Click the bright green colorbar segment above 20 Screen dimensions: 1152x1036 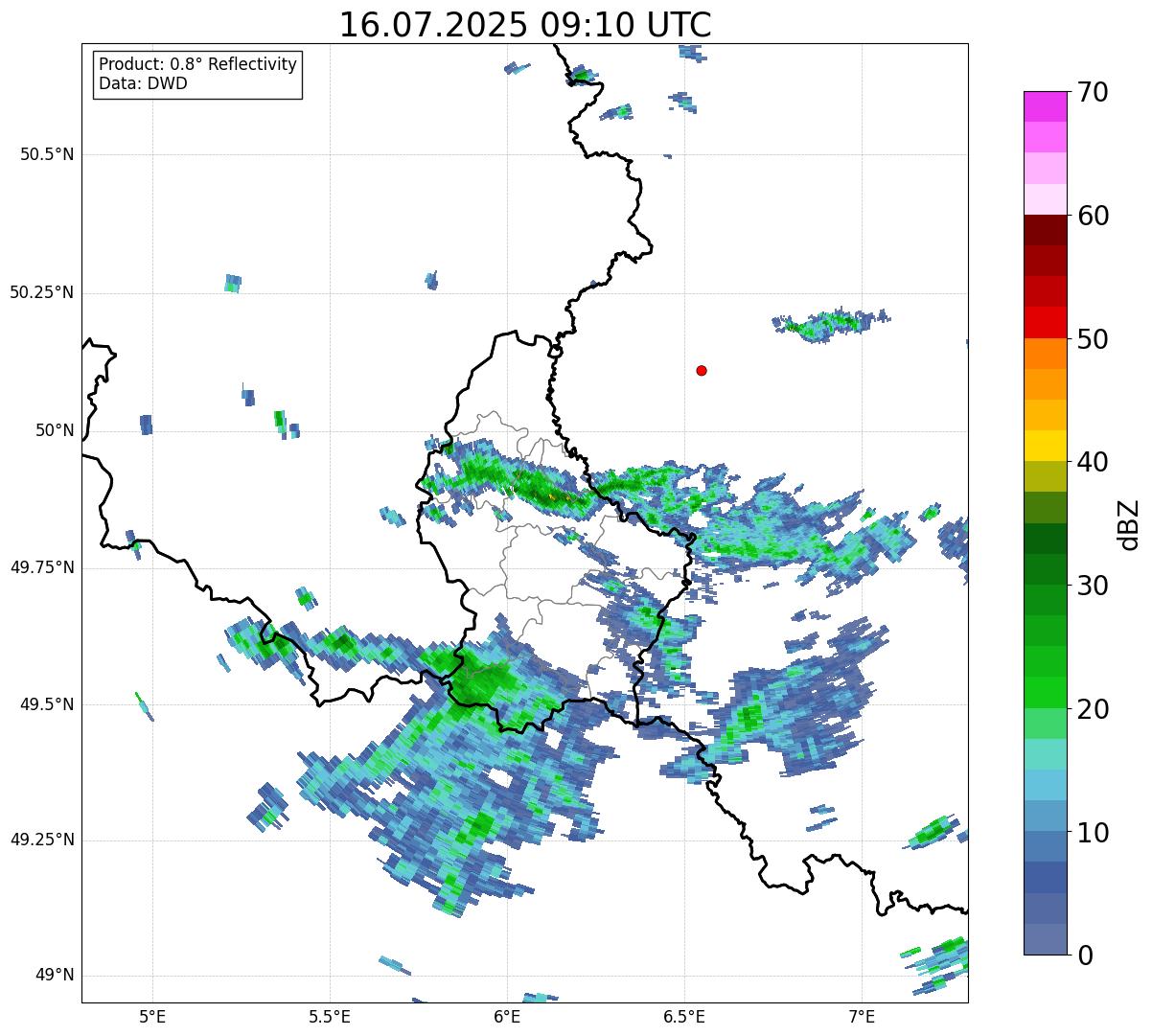[x=1046, y=692]
